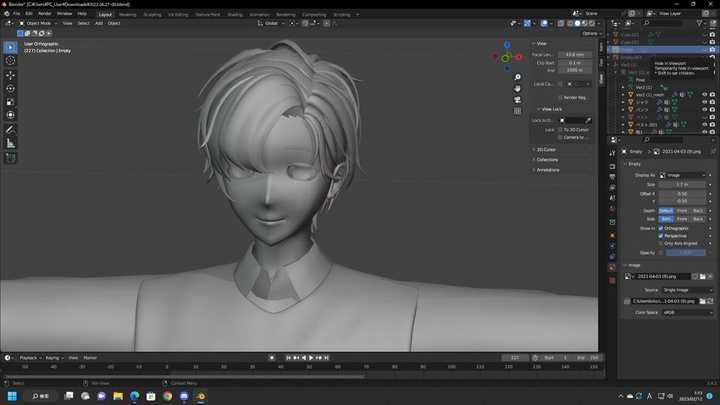Open the viewport Options button

(x=589, y=33)
